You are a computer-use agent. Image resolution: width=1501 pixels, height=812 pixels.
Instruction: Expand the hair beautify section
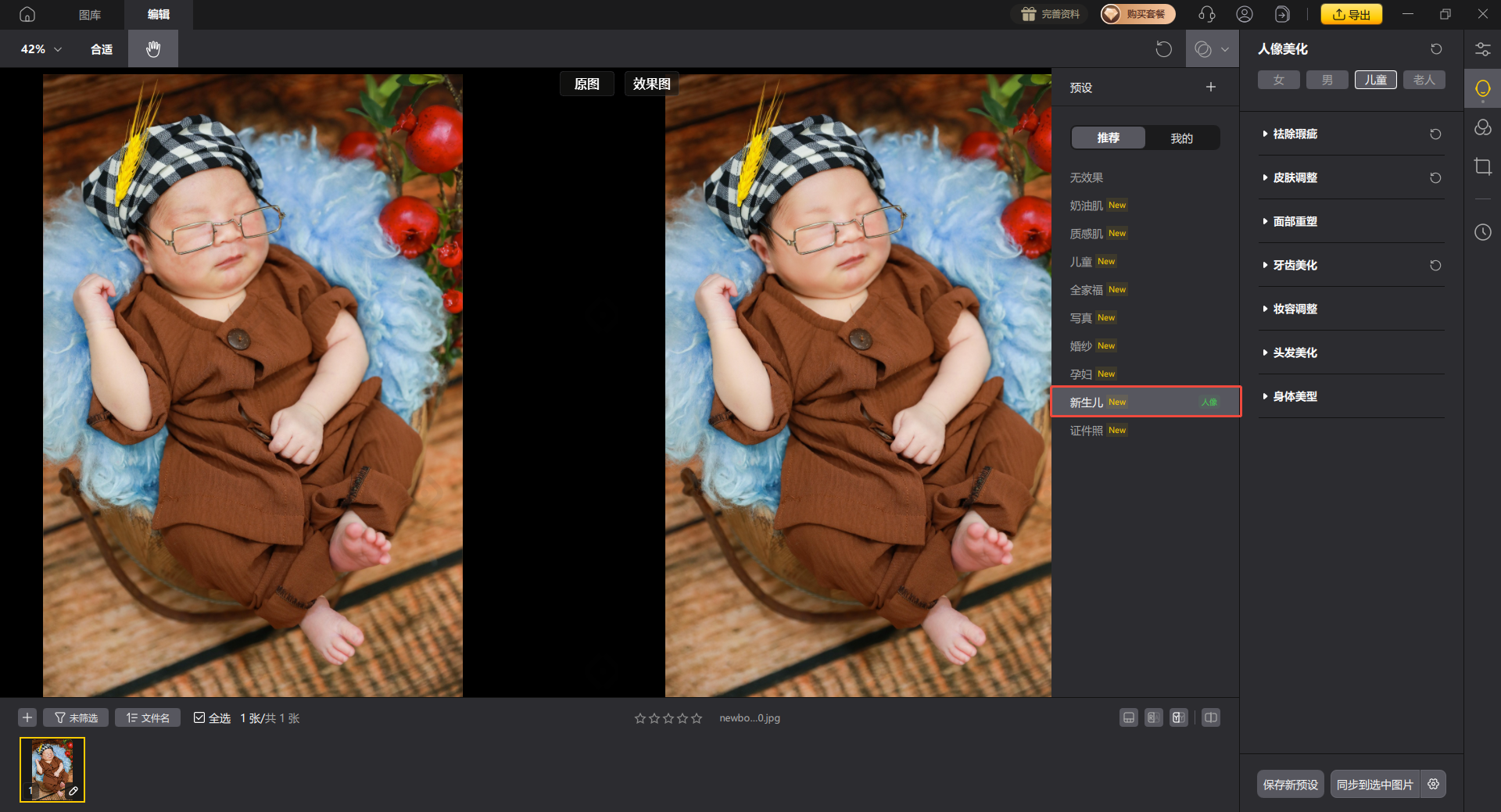1295,353
